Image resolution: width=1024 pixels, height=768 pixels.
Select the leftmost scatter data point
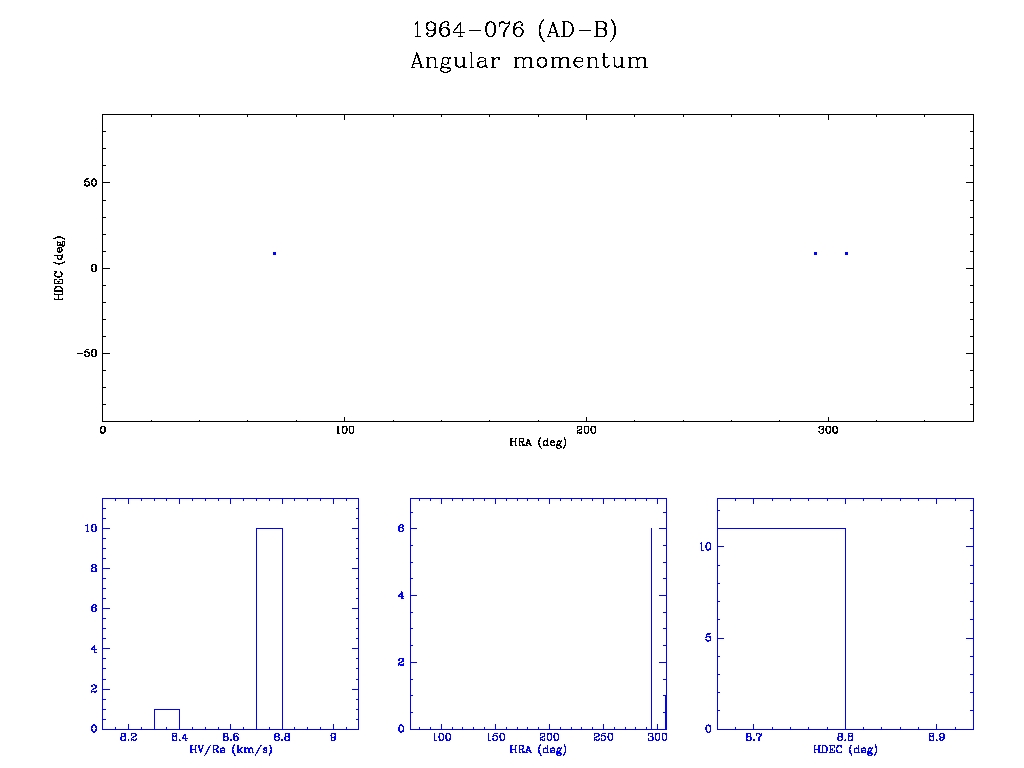click(274, 253)
